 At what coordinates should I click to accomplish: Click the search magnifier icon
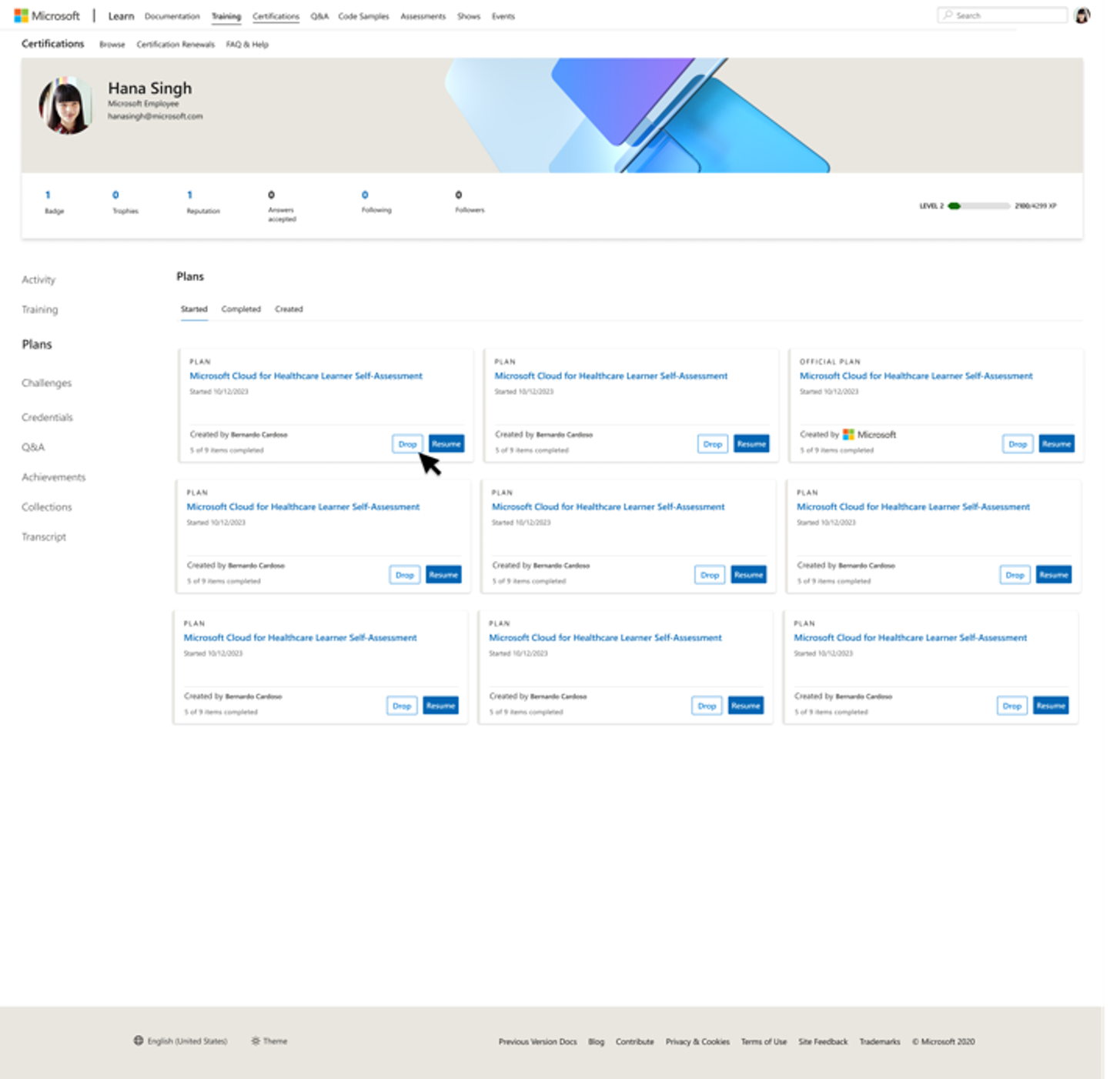click(948, 15)
